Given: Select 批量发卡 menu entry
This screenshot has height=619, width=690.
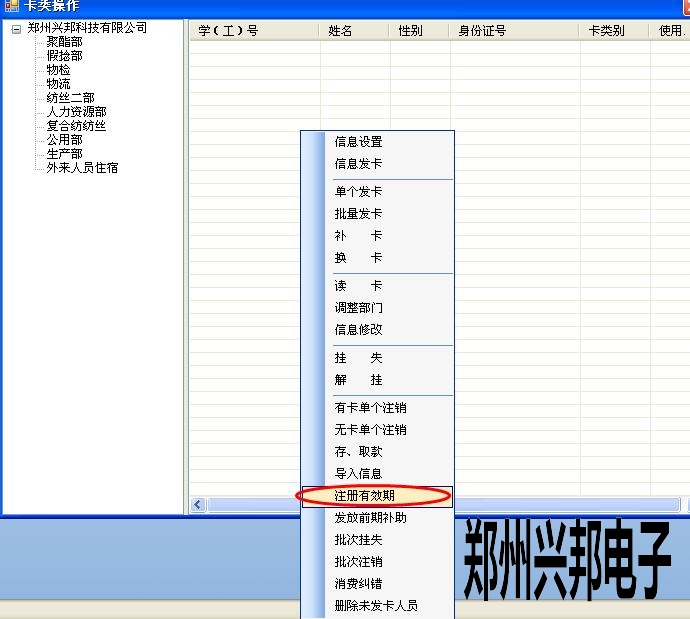Looking at the screenshot, I should (358, 214).
